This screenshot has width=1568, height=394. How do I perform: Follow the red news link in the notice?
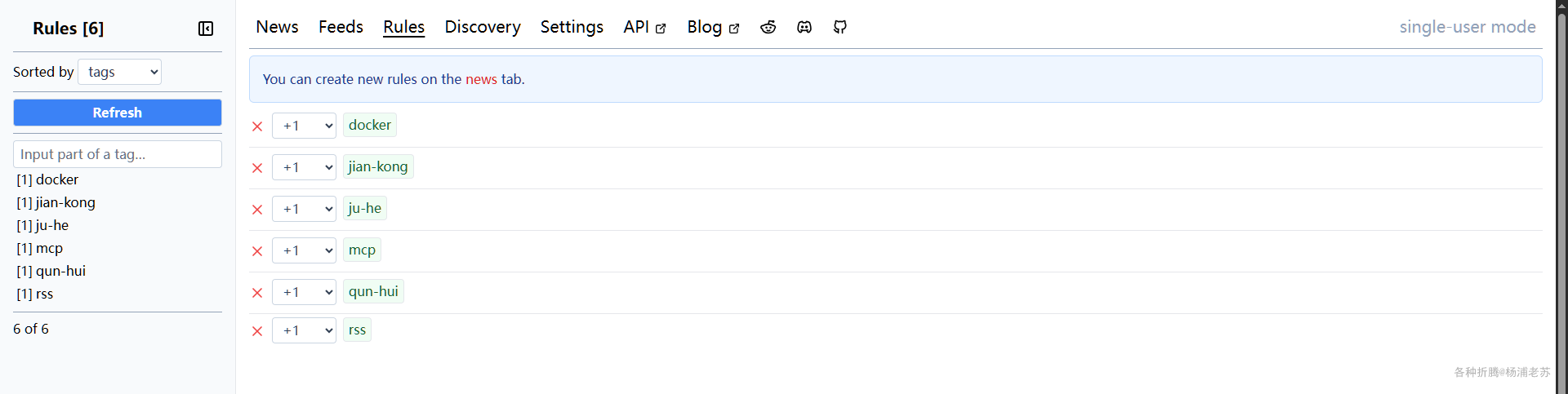point(481,79)
